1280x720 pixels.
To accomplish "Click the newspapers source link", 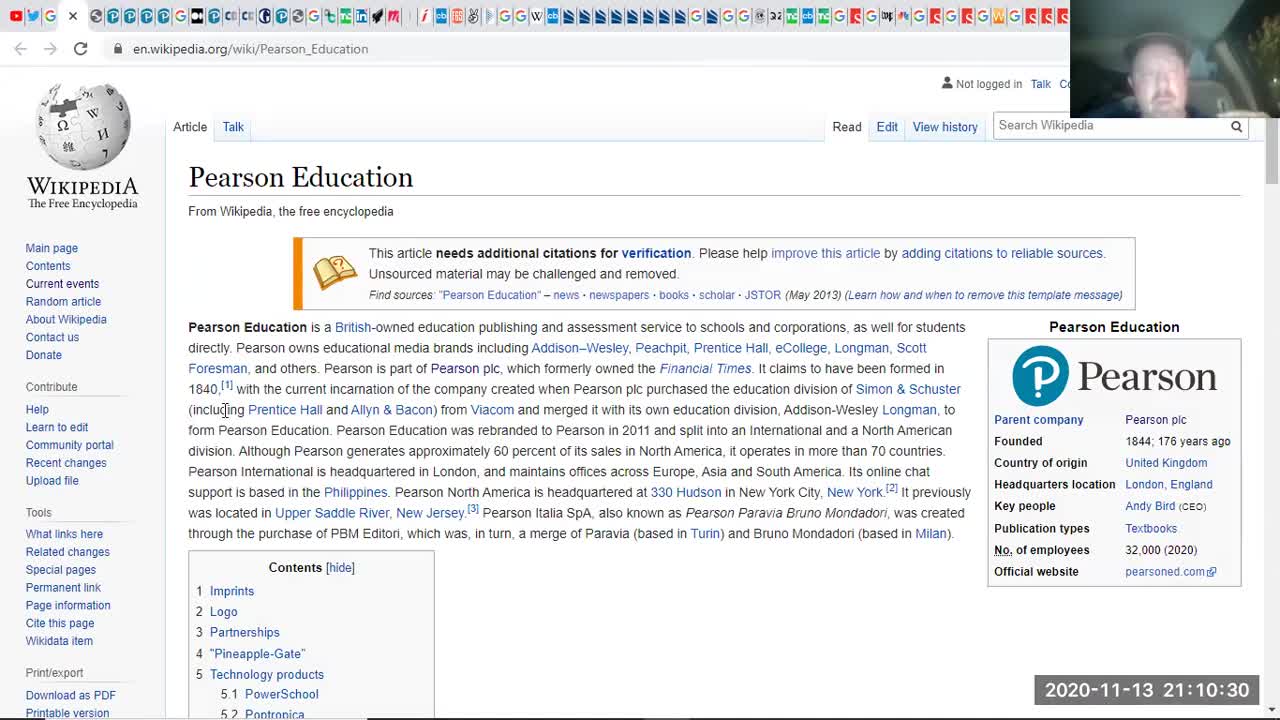I will (x=619, y=295).
